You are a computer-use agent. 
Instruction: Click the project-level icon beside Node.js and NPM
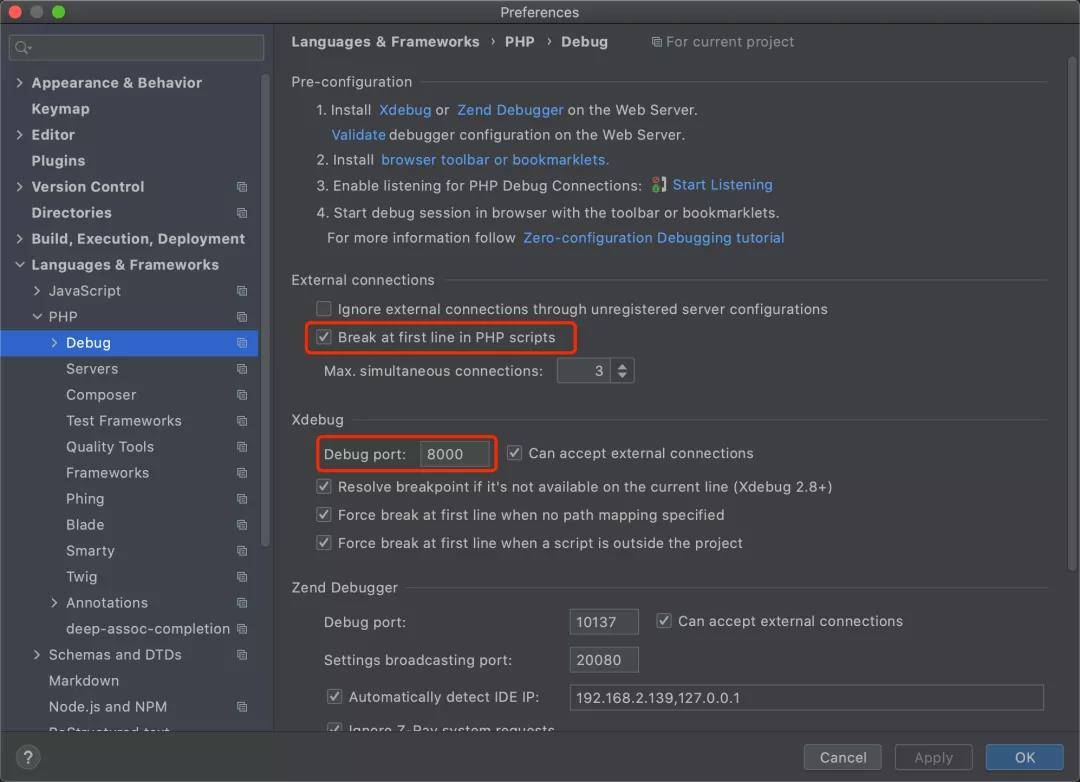[x=242, y=707]
